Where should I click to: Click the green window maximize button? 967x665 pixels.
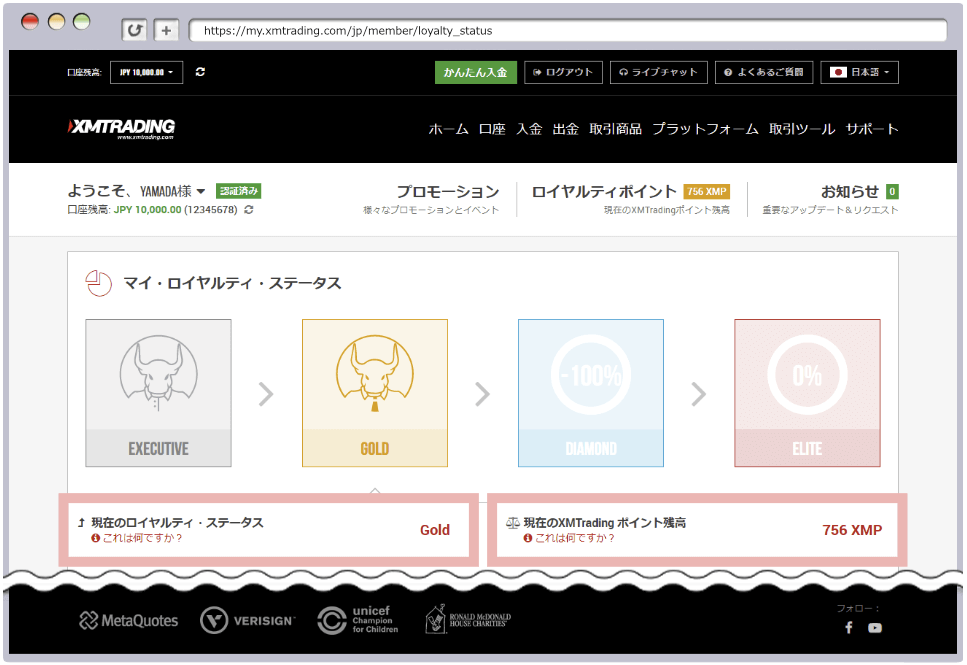pos(81,22)
